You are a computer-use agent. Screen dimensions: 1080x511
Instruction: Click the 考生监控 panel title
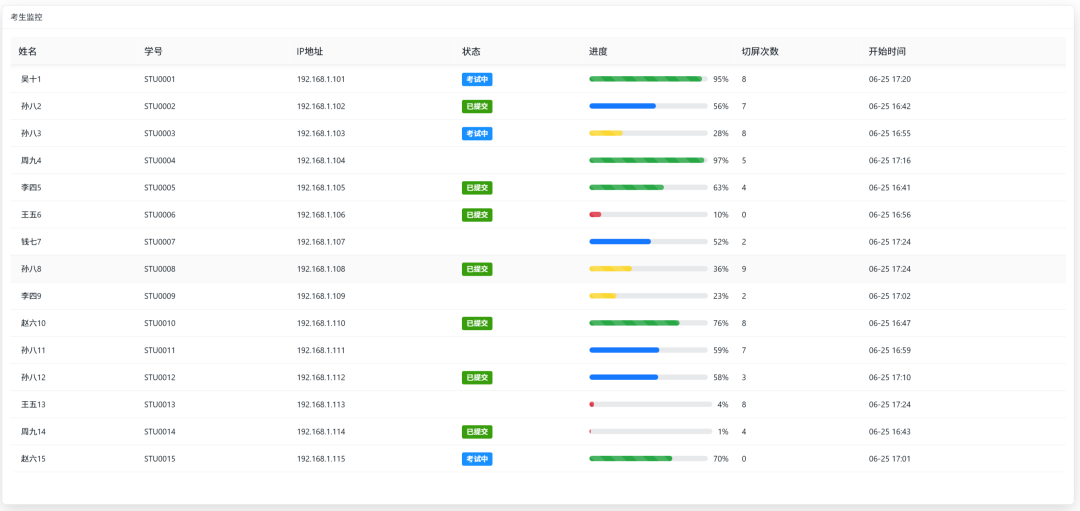pos(27,17)
